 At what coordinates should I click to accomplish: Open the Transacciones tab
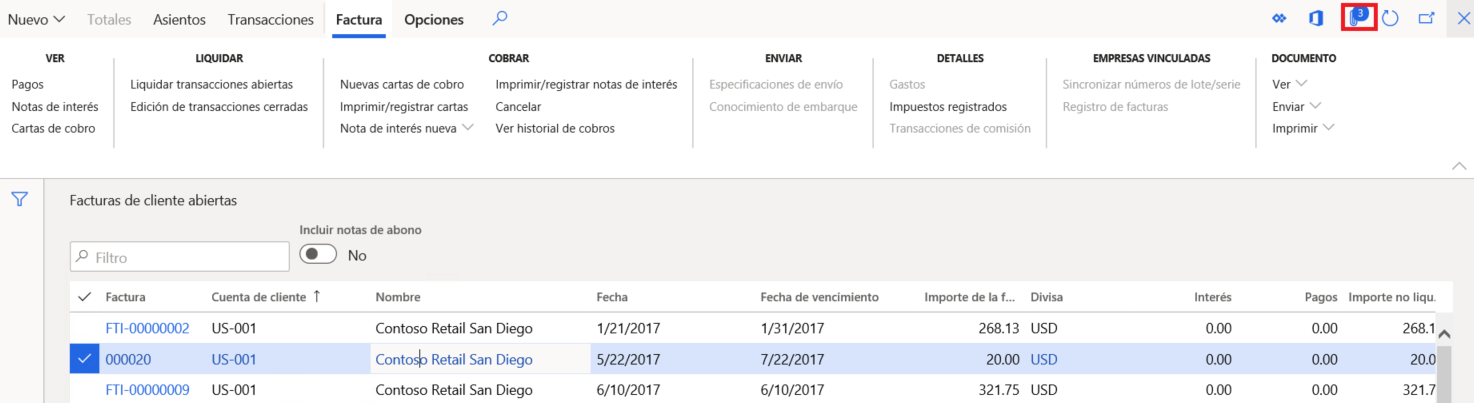click(x=270, y=19)
